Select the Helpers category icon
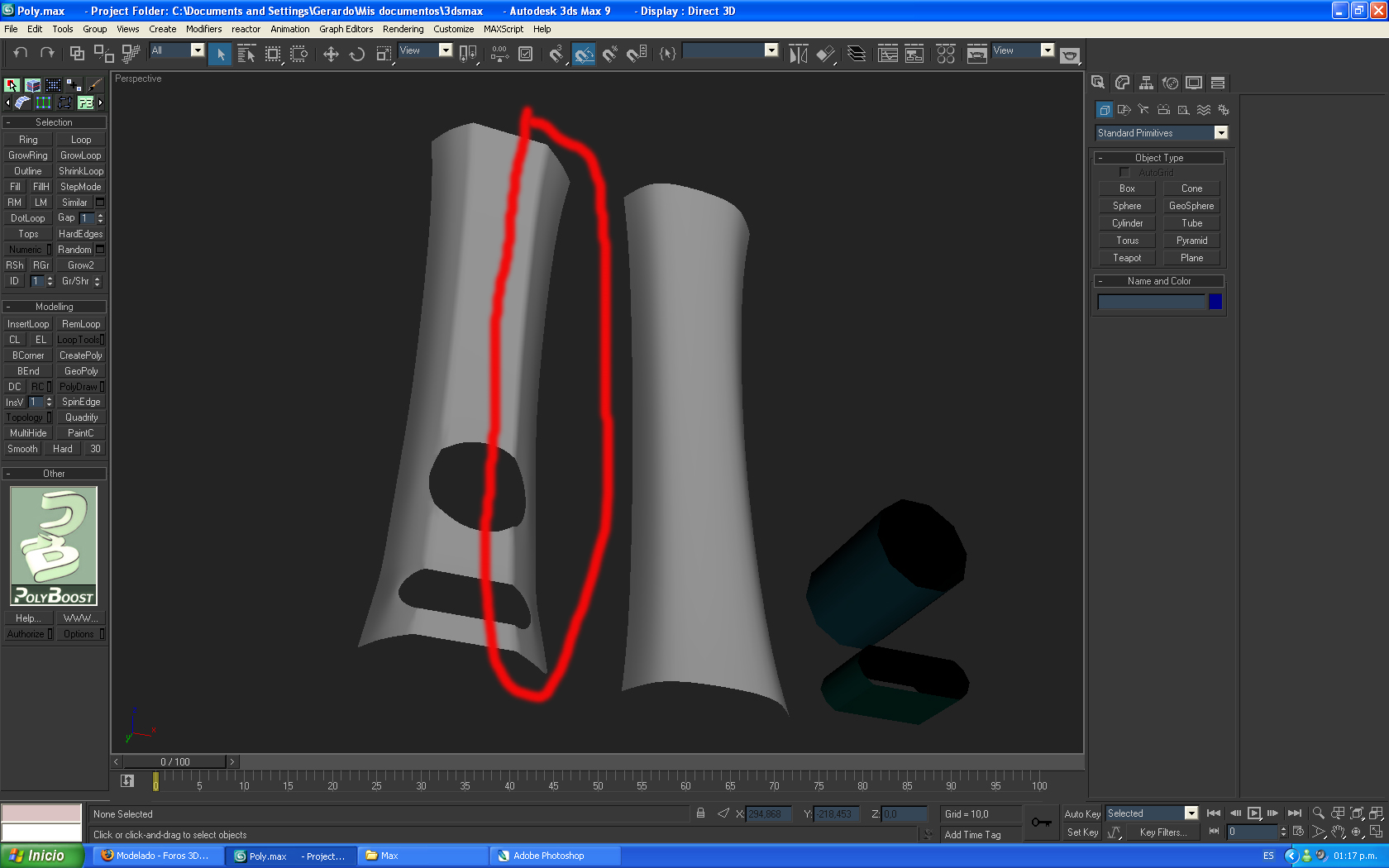The image size is (1389, 868). coord(1183,110)
